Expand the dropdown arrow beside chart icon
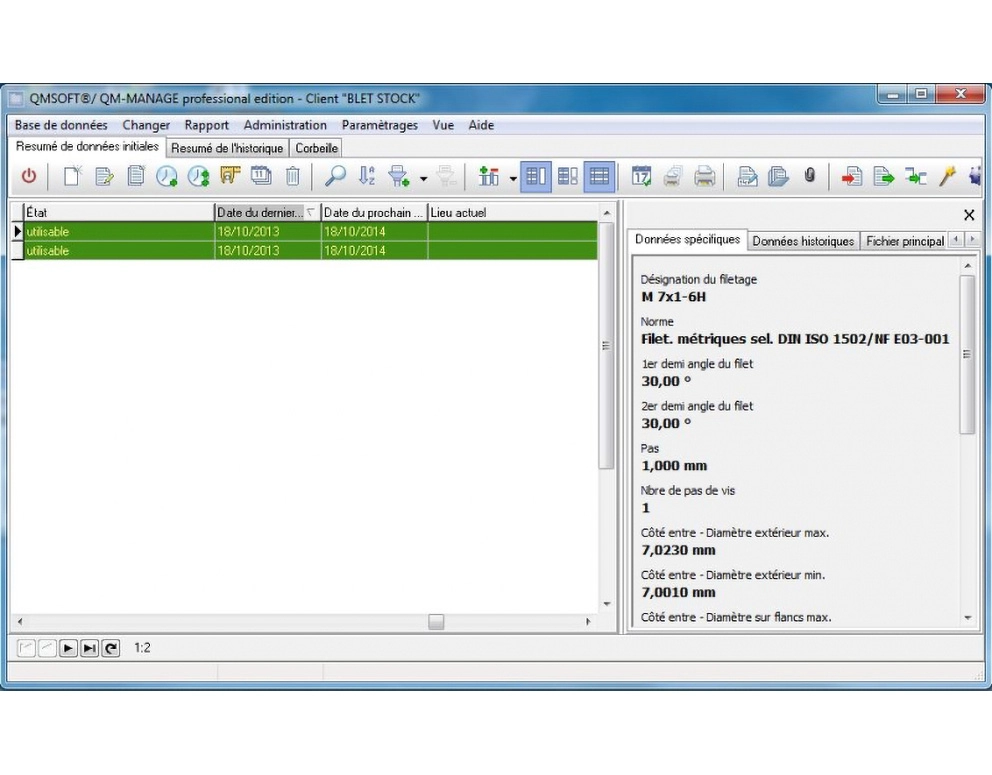The width and height of the screenshot is (992, 775). [x=512, y=179]
